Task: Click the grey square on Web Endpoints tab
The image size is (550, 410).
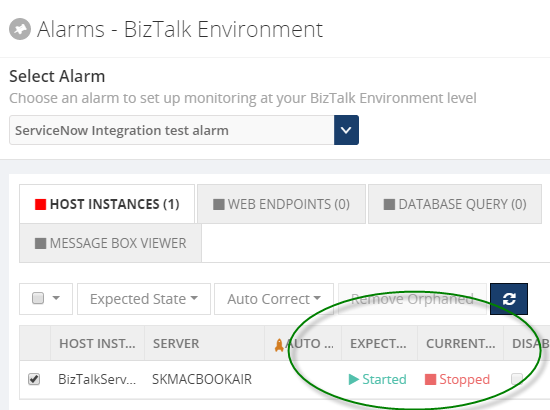Action: tap(219, 204)
